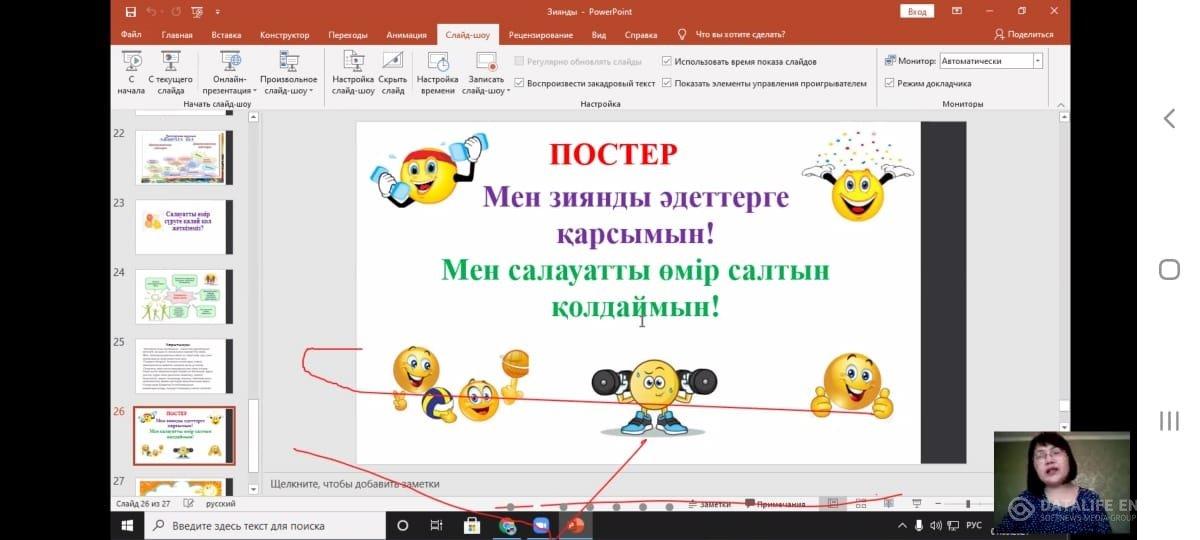This screenshot has width=1200, height=540.
Task: Click the Save icon in quick access toolbar
Action: 131,11
